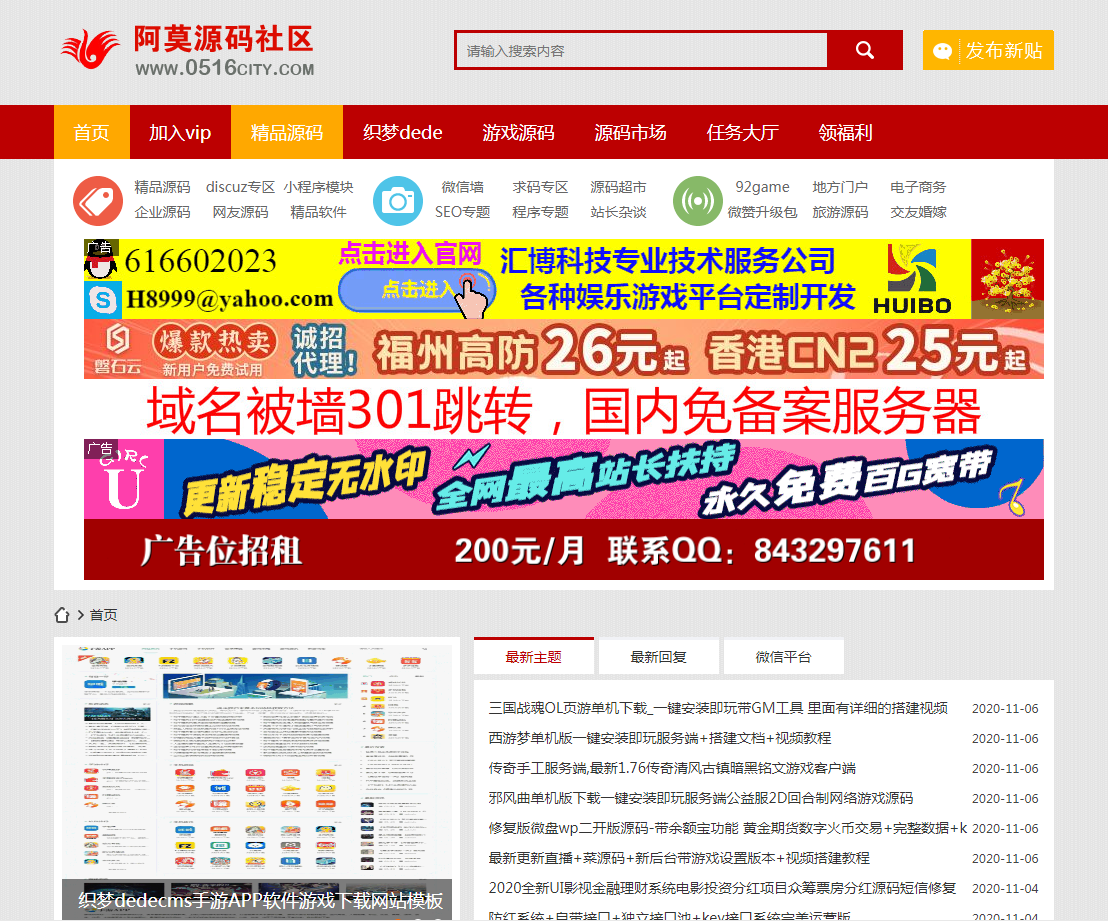Go to 游戏源码 in navigation bar
This screenshot has height=921, width=1108.
[518, 132]
